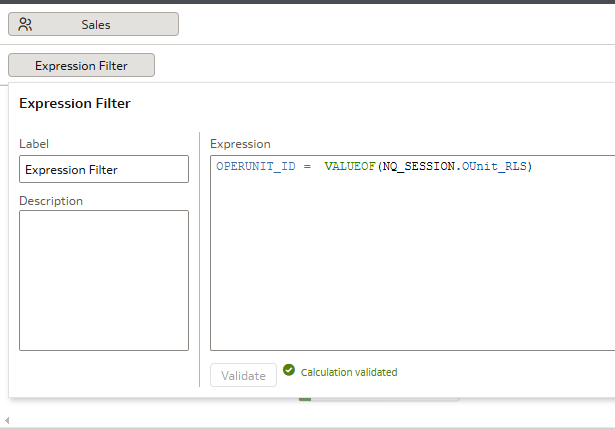Focus the Label input field

tap(104, 169)
